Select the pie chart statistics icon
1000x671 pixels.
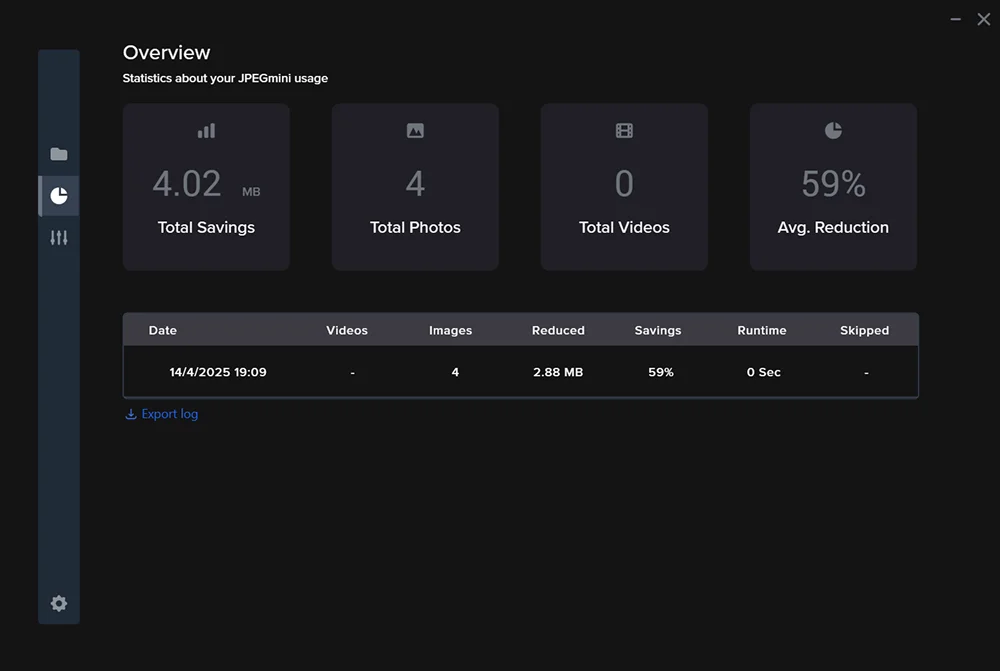[59, 196]
